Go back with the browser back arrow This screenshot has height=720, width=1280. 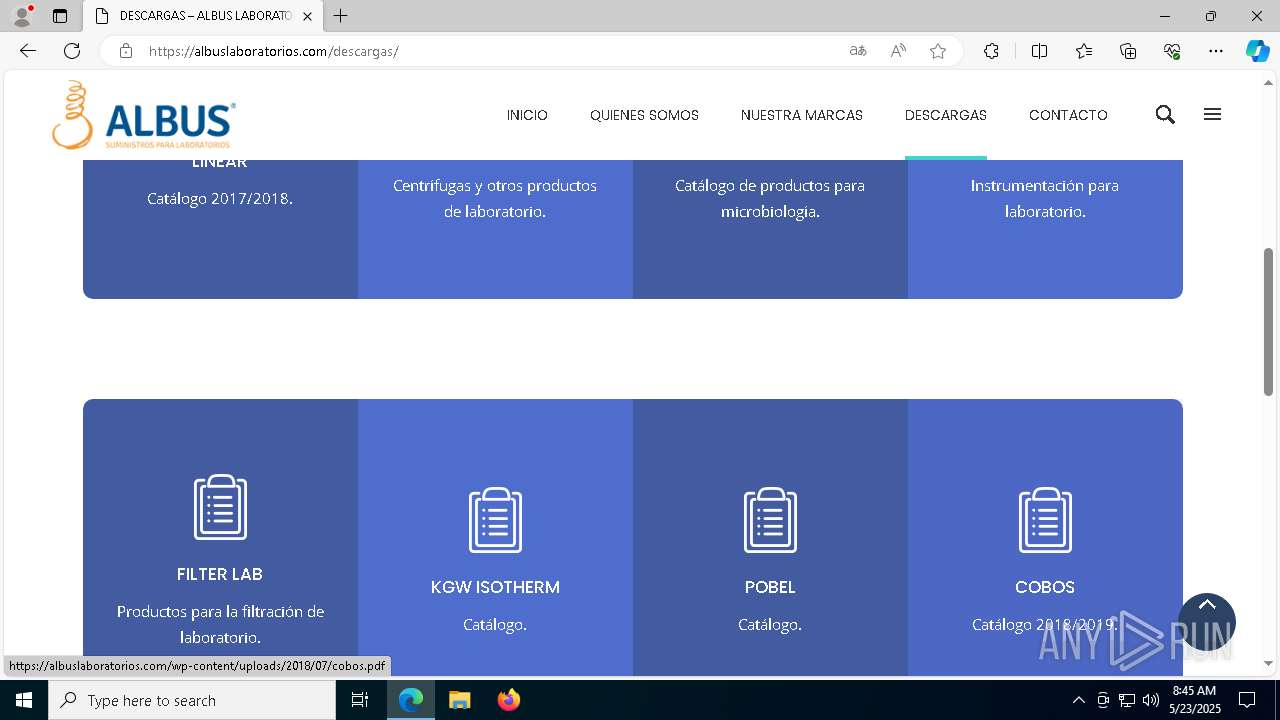pos(28,51)
